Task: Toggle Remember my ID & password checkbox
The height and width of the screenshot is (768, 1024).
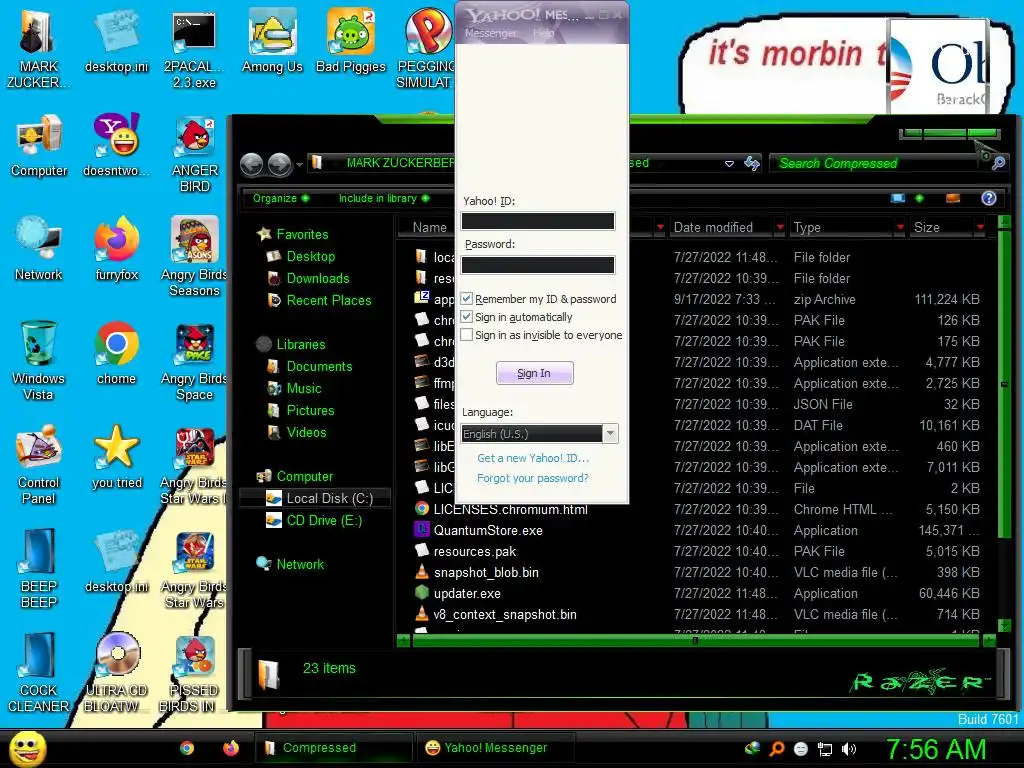Action: coord(466,298)
